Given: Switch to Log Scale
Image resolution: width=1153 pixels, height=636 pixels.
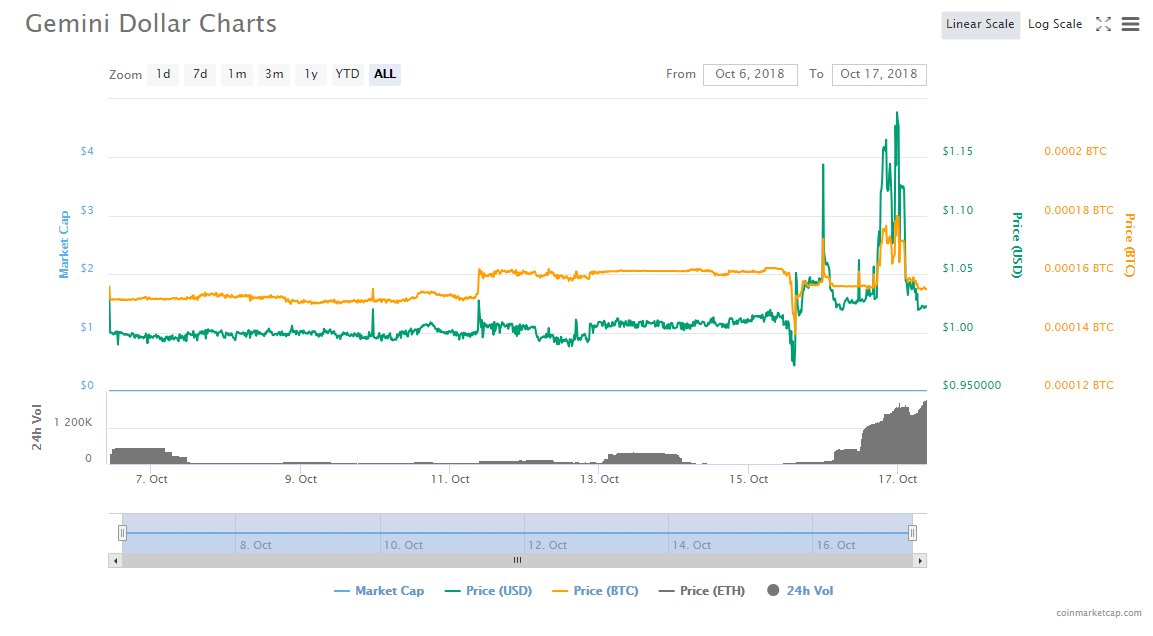Looking at the screenshot, I should point(1054,24).
